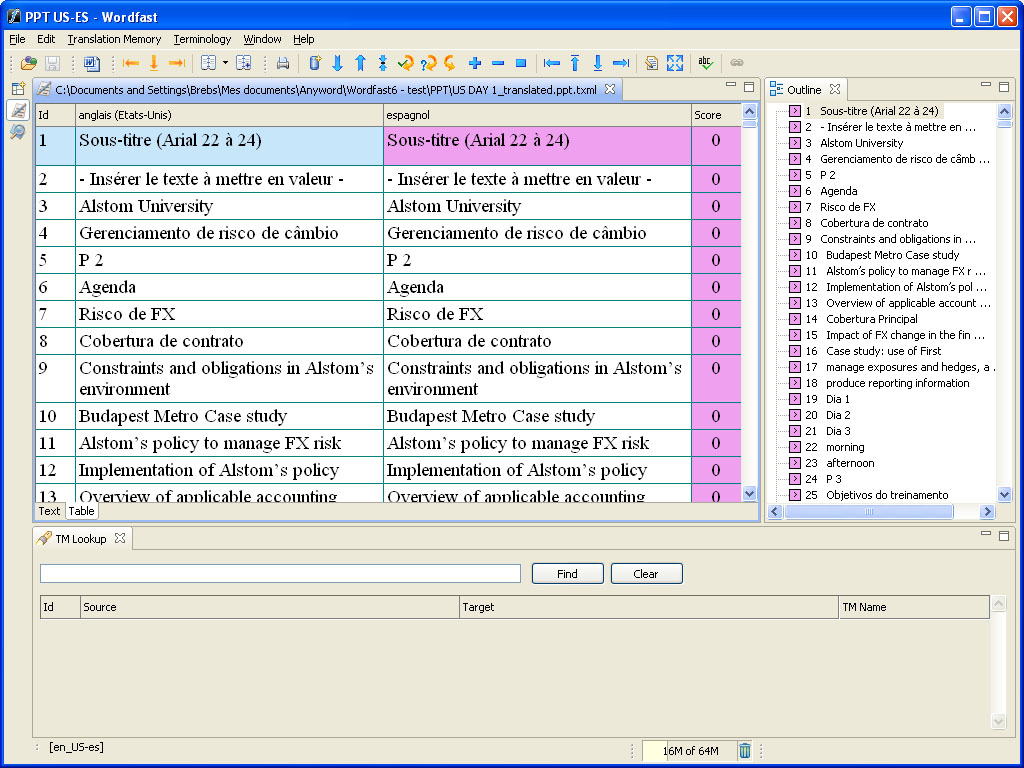Run spell check with the abc icon
1024x768 pixels.
(705, 63)
